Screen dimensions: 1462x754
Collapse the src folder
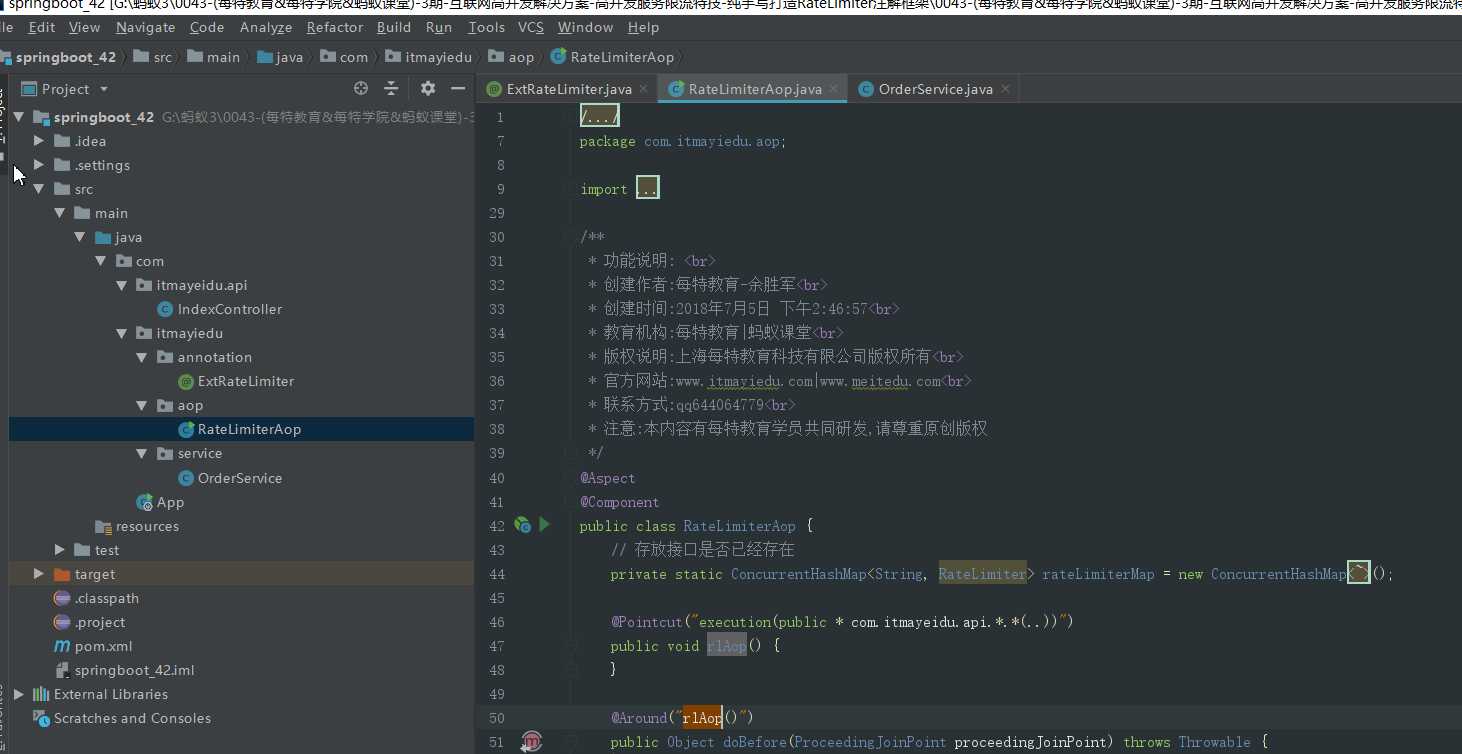(x=39, y=189)
